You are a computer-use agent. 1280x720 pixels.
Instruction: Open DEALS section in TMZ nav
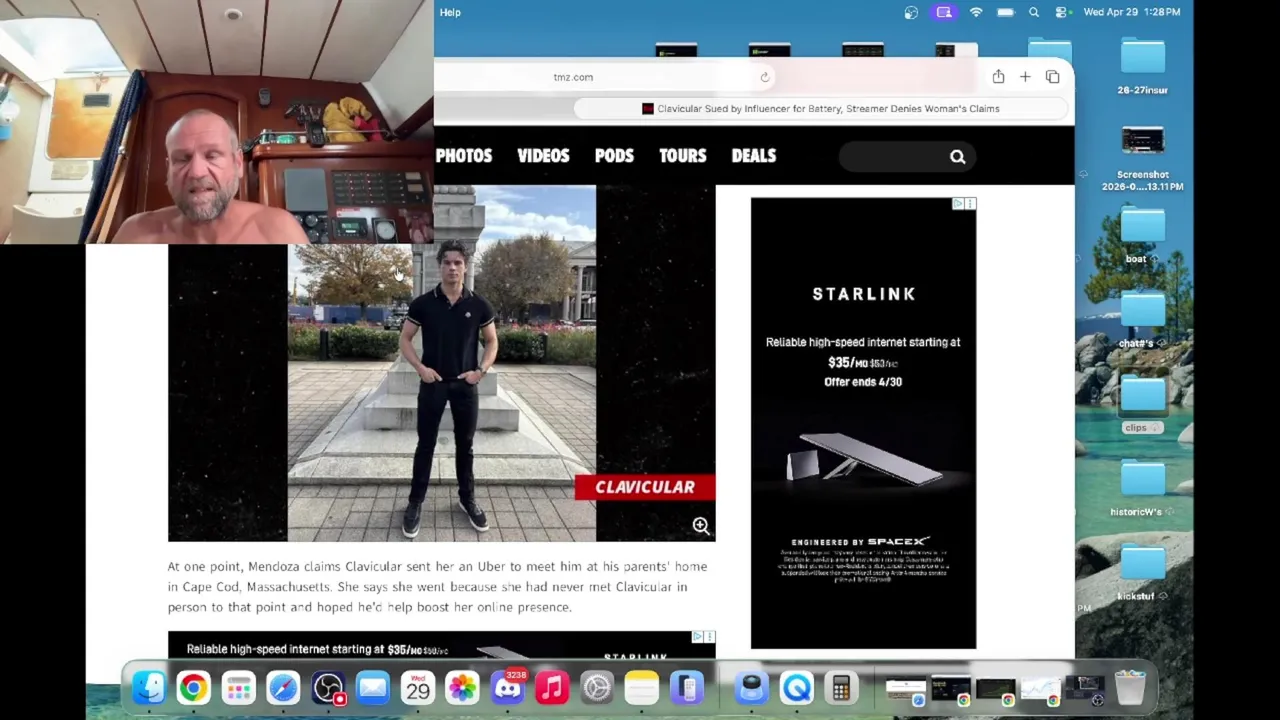tap(754, 156)
